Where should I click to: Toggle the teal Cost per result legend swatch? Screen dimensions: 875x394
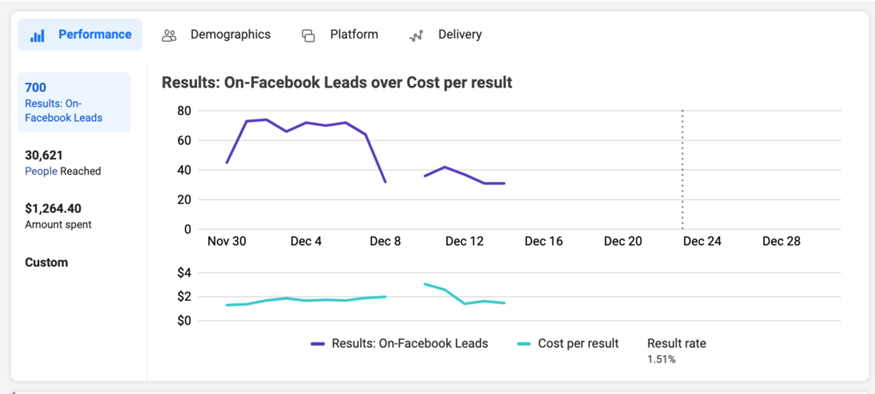524,344
